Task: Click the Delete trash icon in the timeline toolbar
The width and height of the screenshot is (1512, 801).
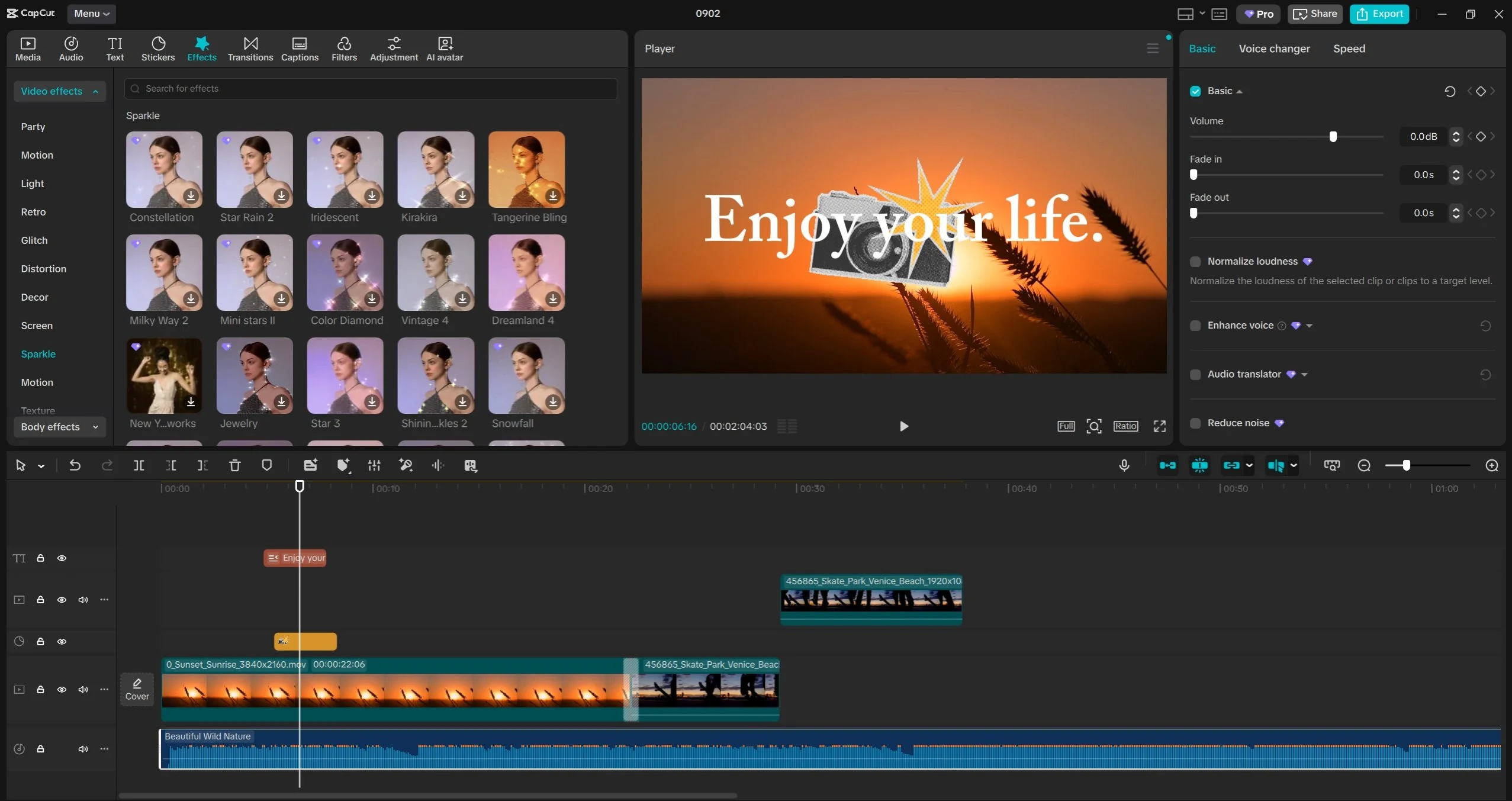Action: (234, 465)
